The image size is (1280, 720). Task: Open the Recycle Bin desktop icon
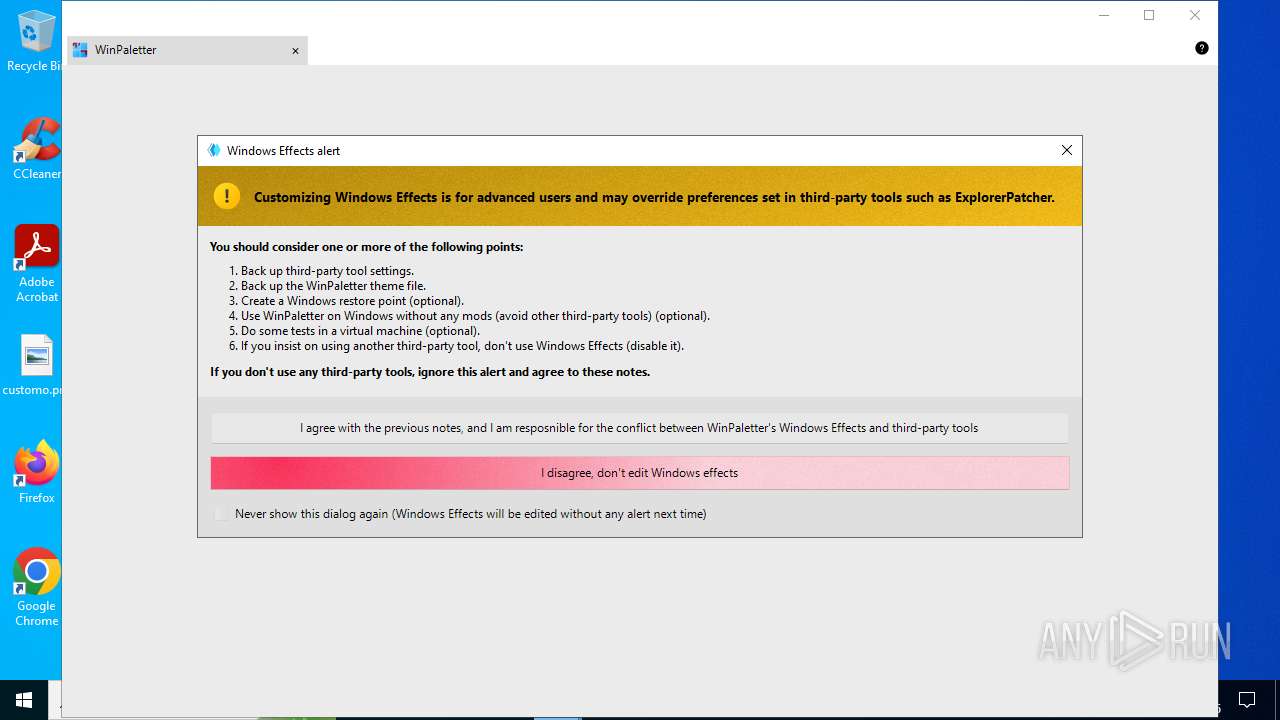click(34, 40)
